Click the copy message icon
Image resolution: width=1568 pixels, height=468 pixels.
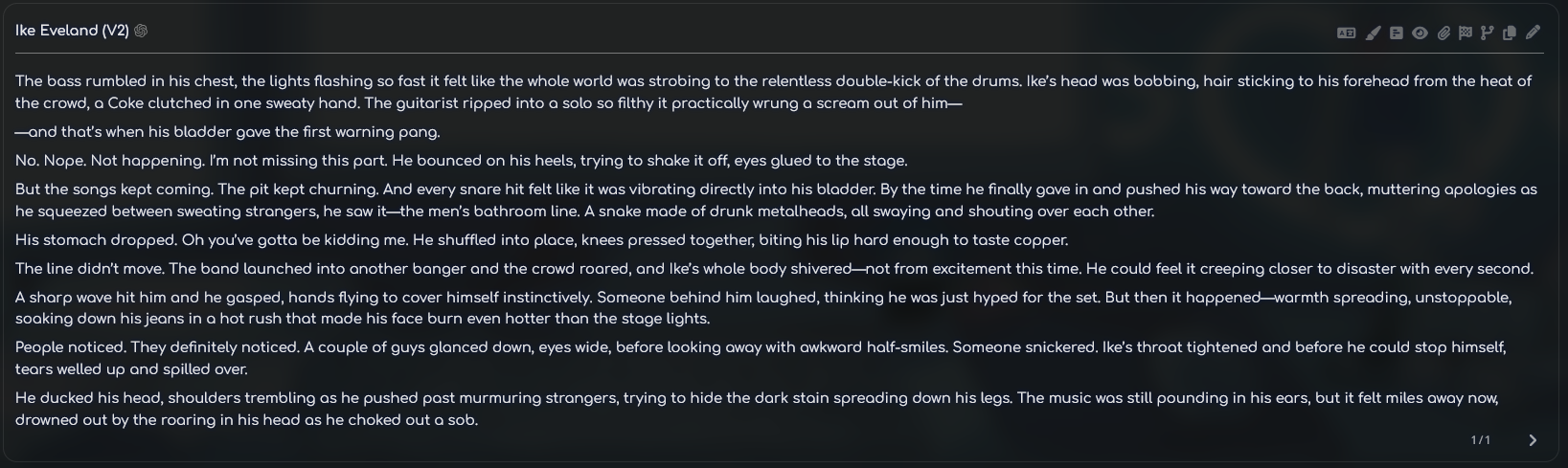1510,33
